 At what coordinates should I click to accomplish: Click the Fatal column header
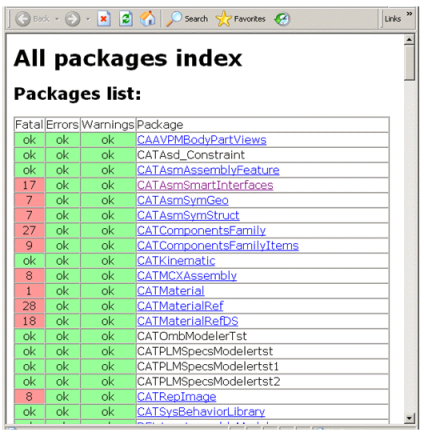[29, 125]
